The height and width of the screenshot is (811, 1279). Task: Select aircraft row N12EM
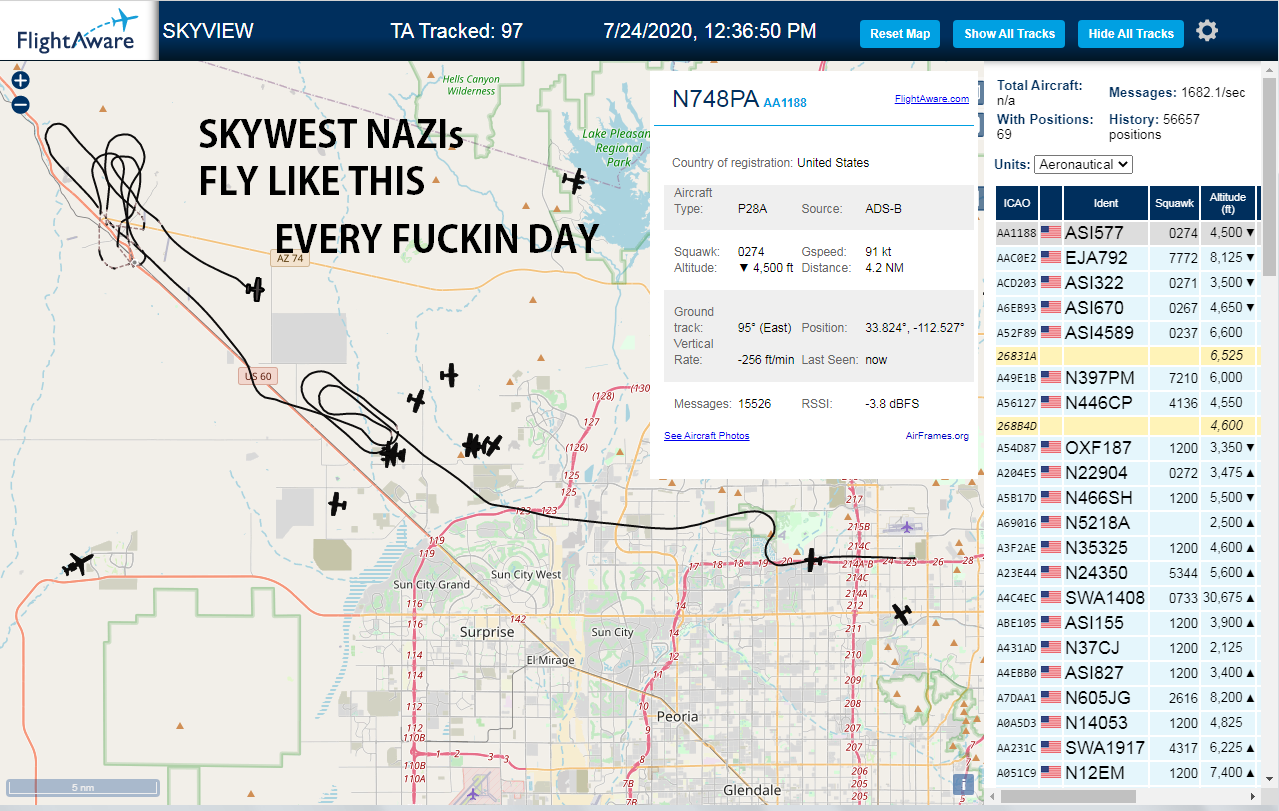click(x=1127, y=772)
